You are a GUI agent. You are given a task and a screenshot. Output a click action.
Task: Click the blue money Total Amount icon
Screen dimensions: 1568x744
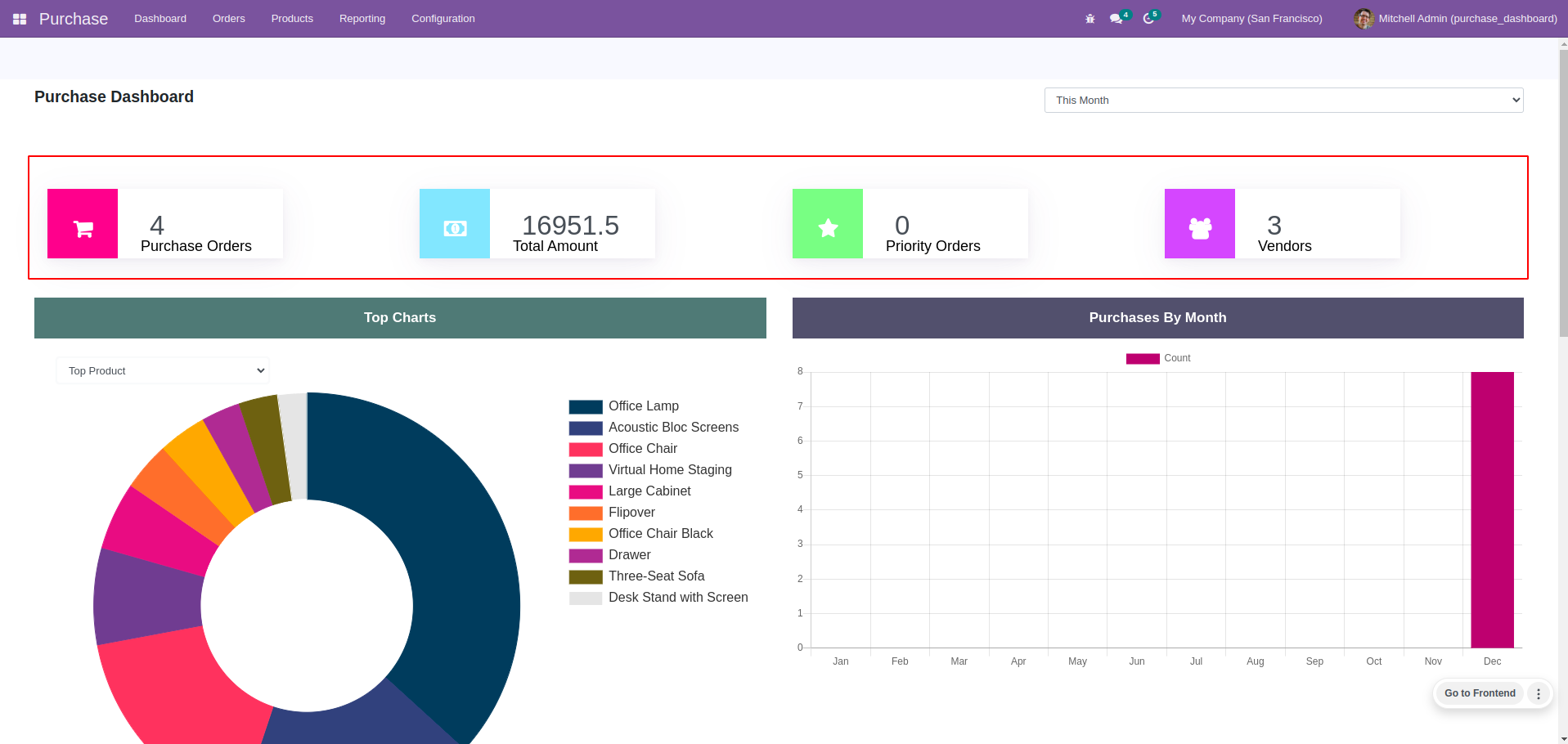click(455, 224)
